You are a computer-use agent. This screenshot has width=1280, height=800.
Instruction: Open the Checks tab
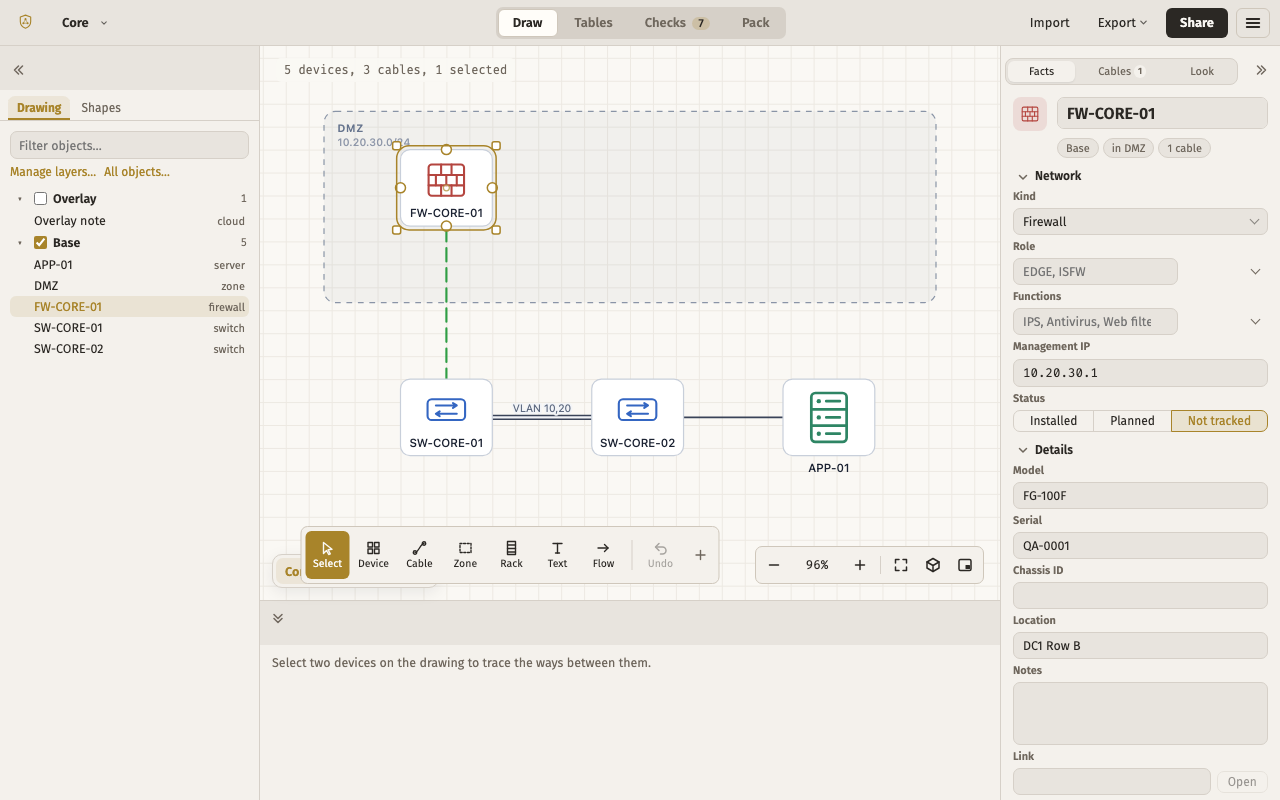tap(676, 23)
